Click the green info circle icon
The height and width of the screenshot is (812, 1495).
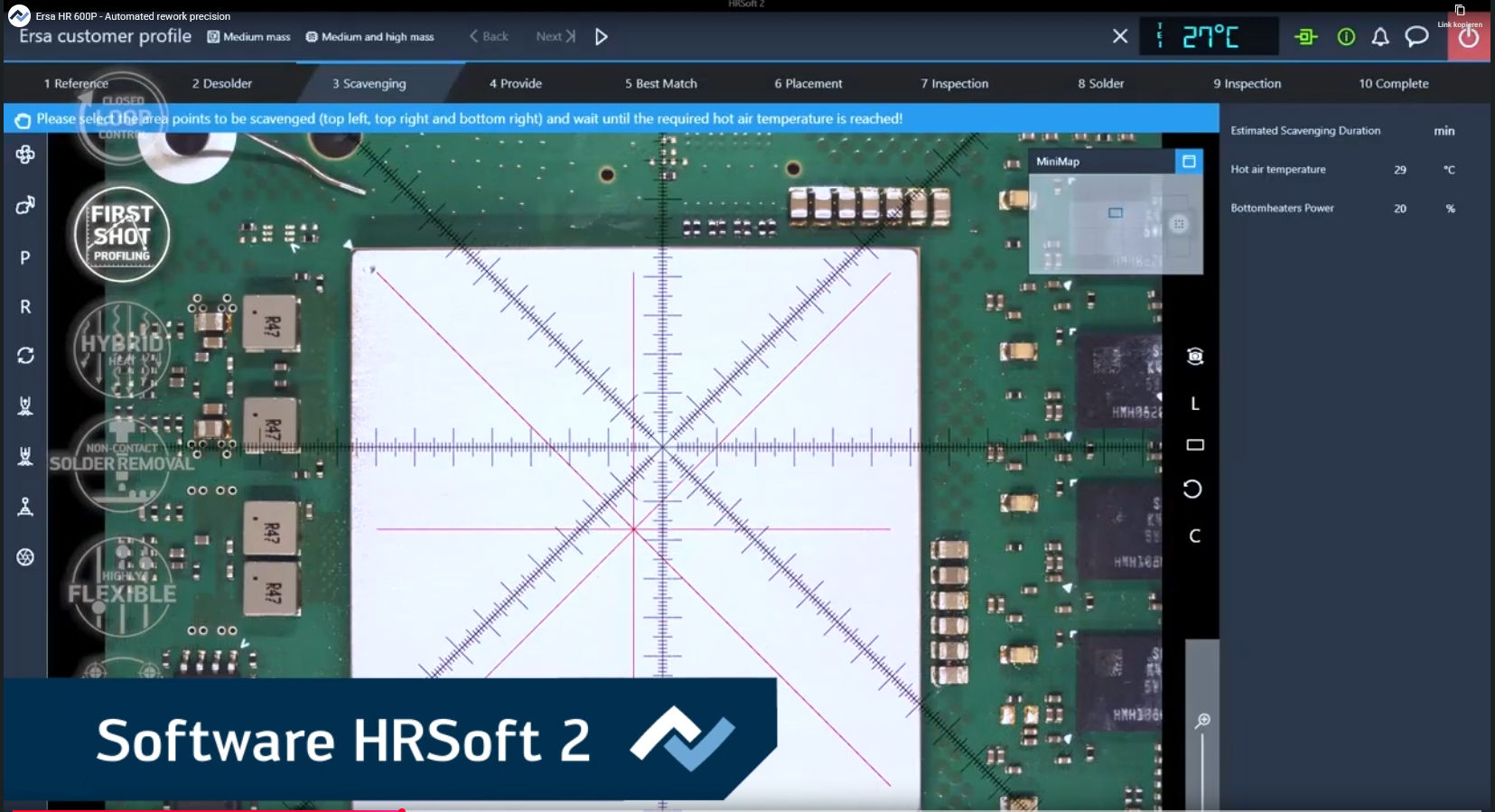point(1346,37)
